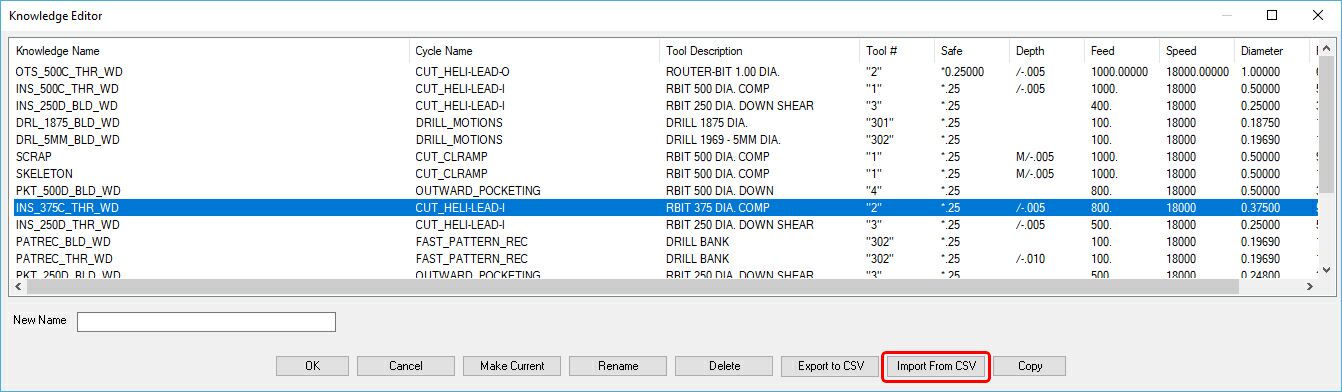Screen dimensions: 1342x392
Task: Click Make Current button
Action: 512,366
